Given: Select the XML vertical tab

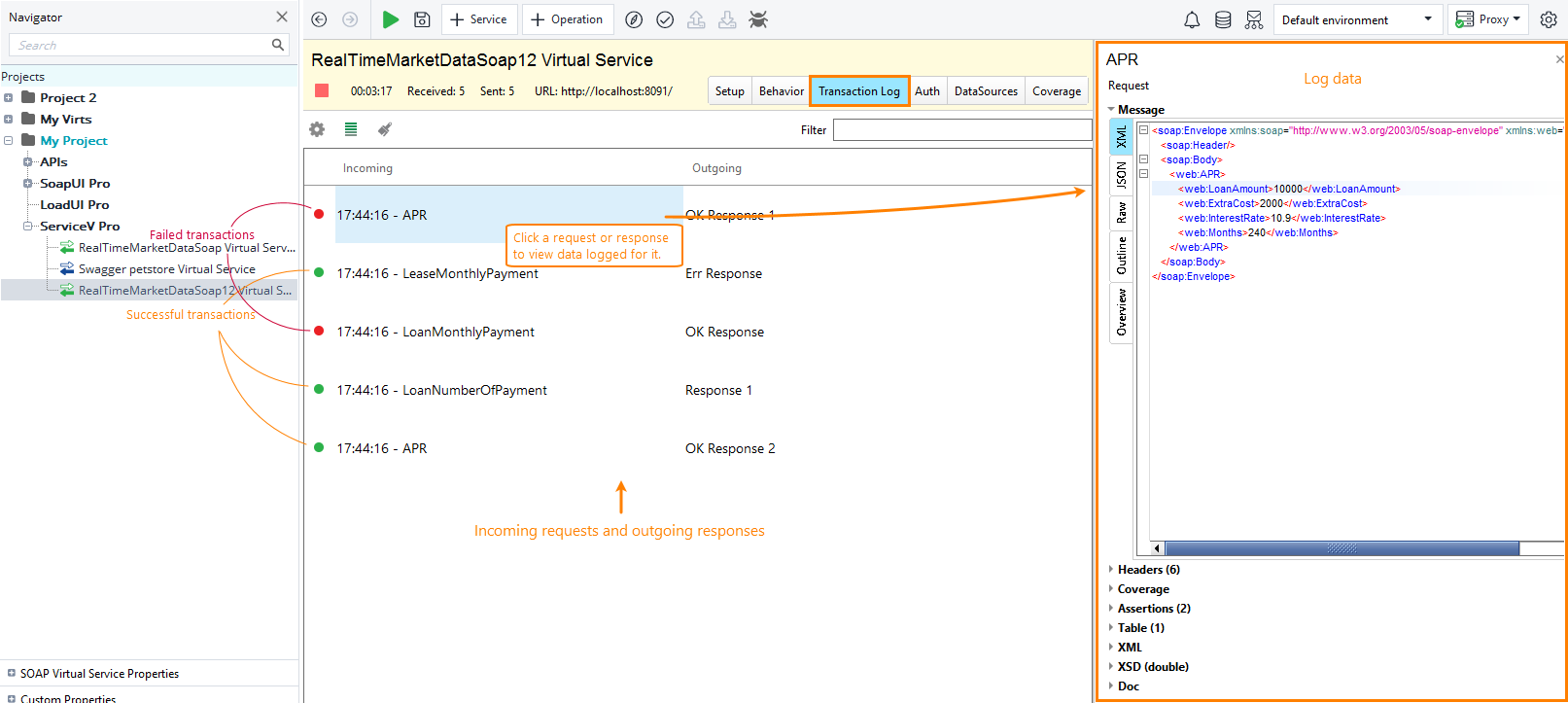Looking at the screenshot, I should click(x=1121, y=137).
